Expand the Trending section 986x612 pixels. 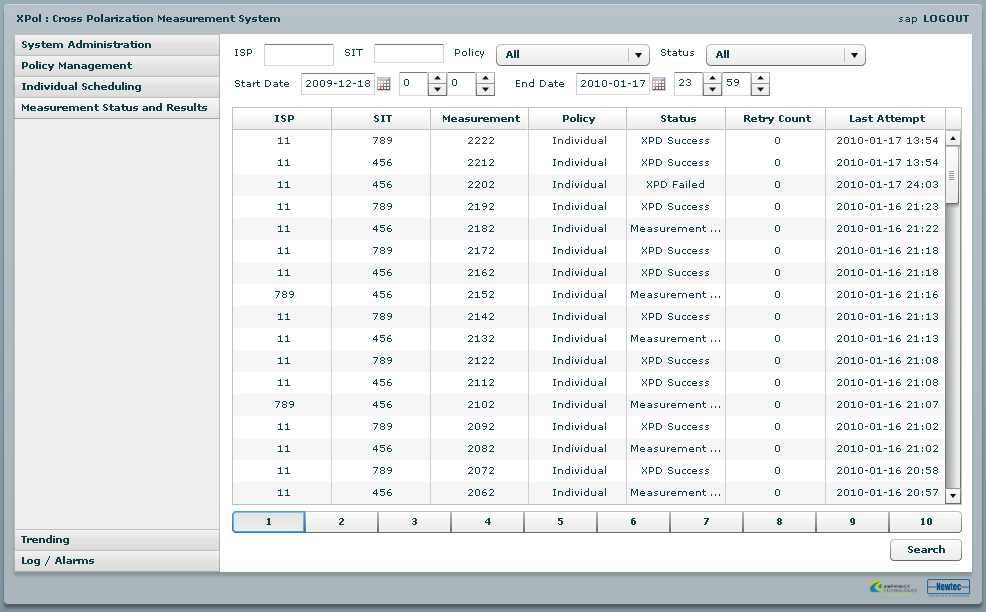click(117, 539)
